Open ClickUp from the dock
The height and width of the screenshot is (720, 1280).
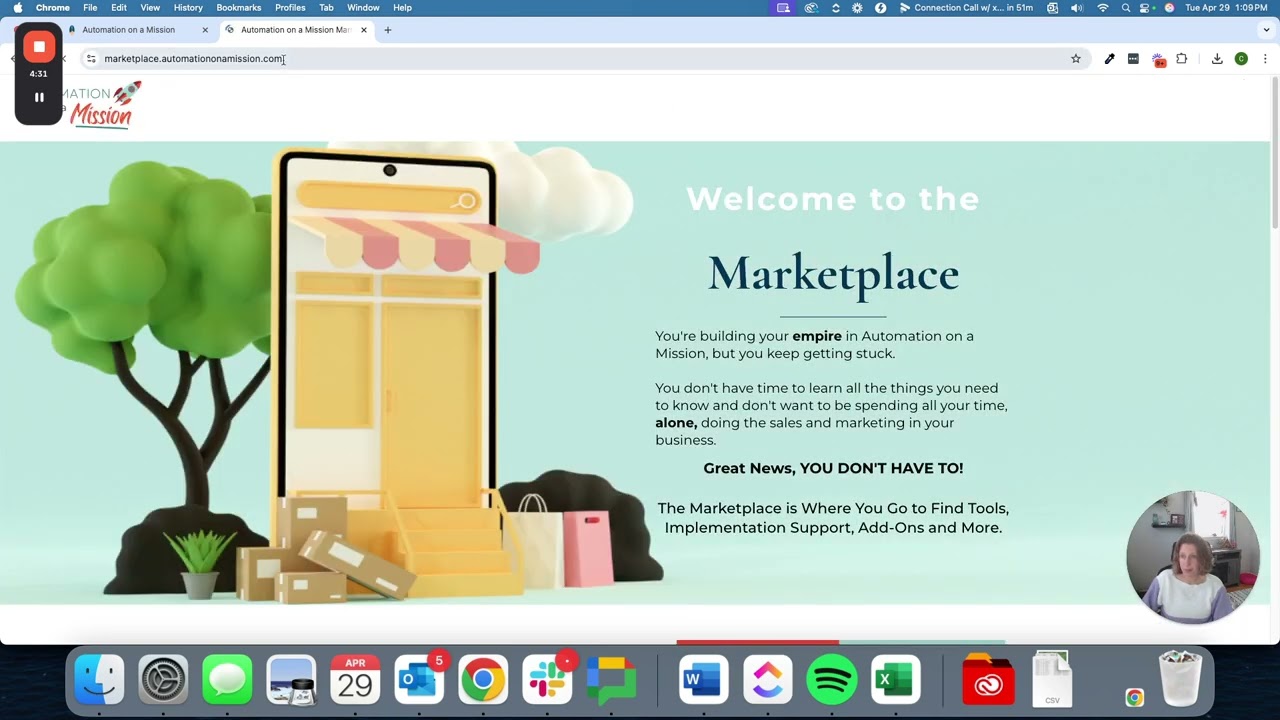pyautogui.click(x=767, y=680)
